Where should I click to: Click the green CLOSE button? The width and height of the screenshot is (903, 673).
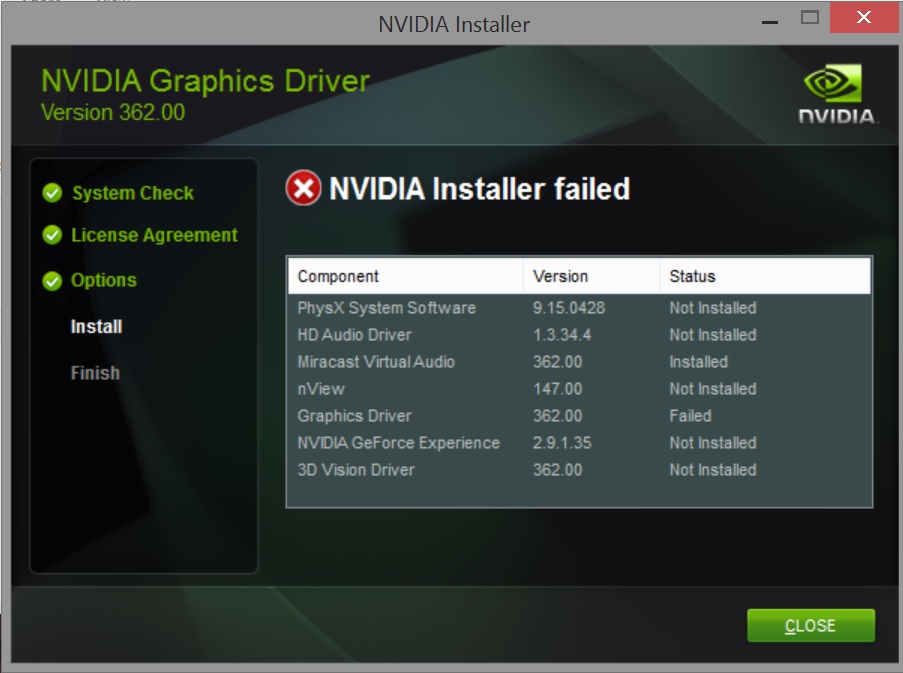(811, 625)
